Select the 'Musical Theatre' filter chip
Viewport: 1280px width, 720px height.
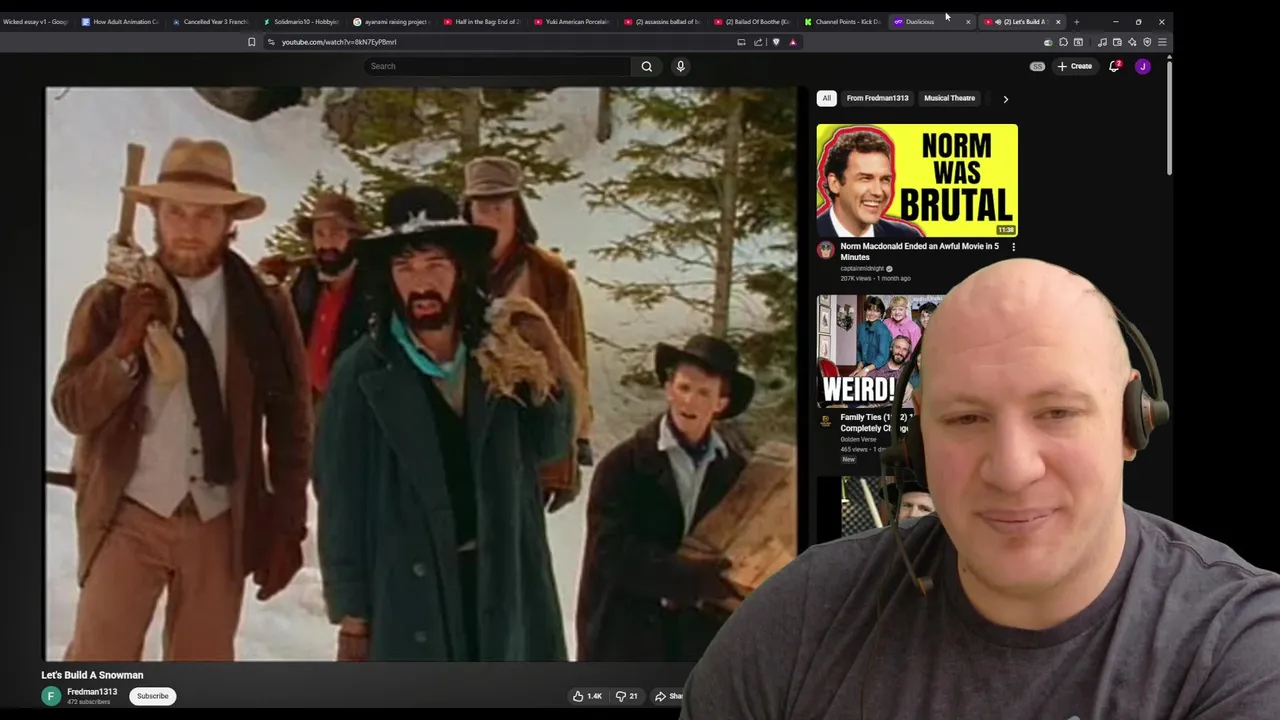(x=949, y=98)
